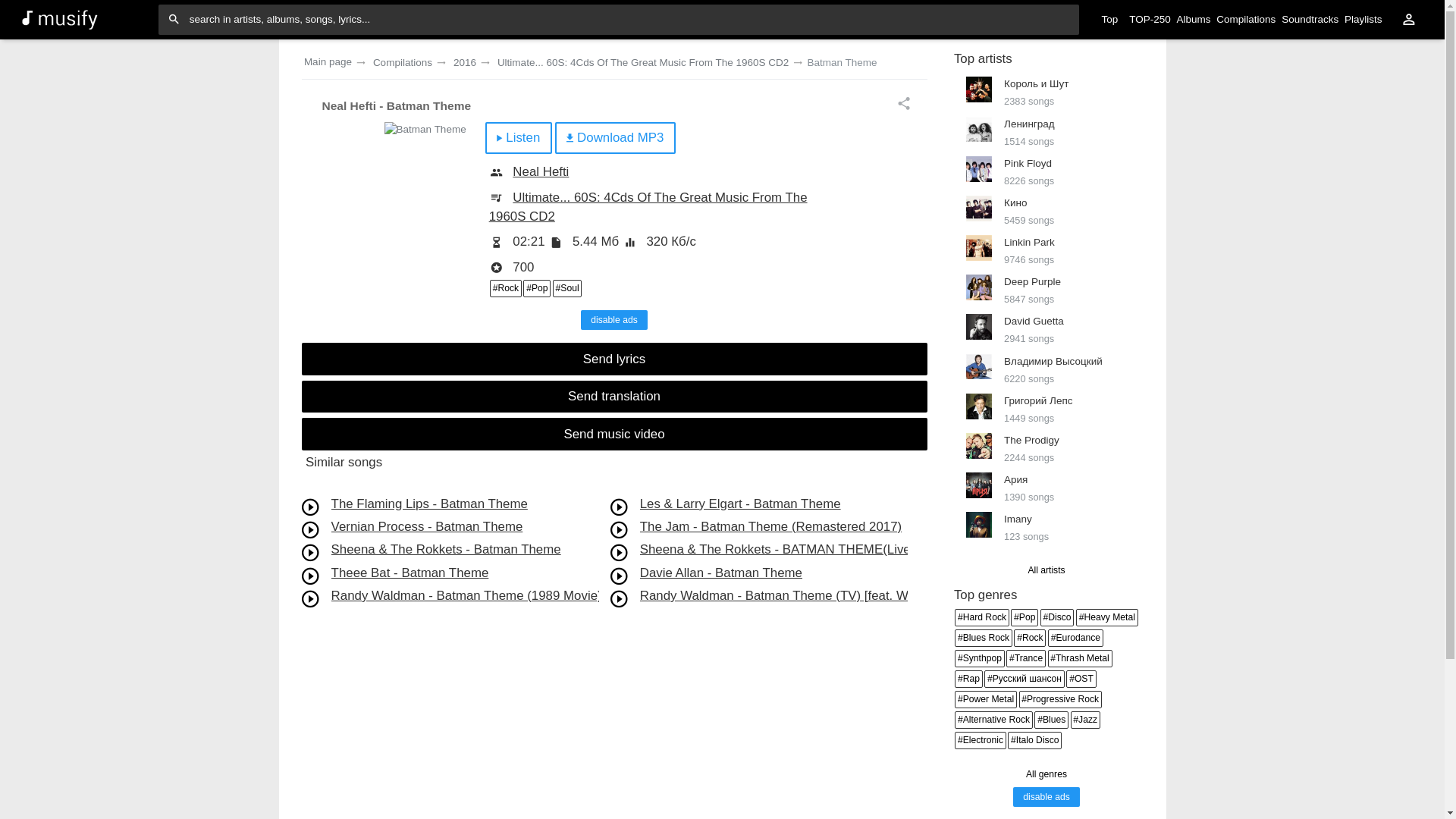The height and width of the screenshot is (819, 1456).
Task: Open Imany artist thumbnail
Action: click(x=978, y=525)
